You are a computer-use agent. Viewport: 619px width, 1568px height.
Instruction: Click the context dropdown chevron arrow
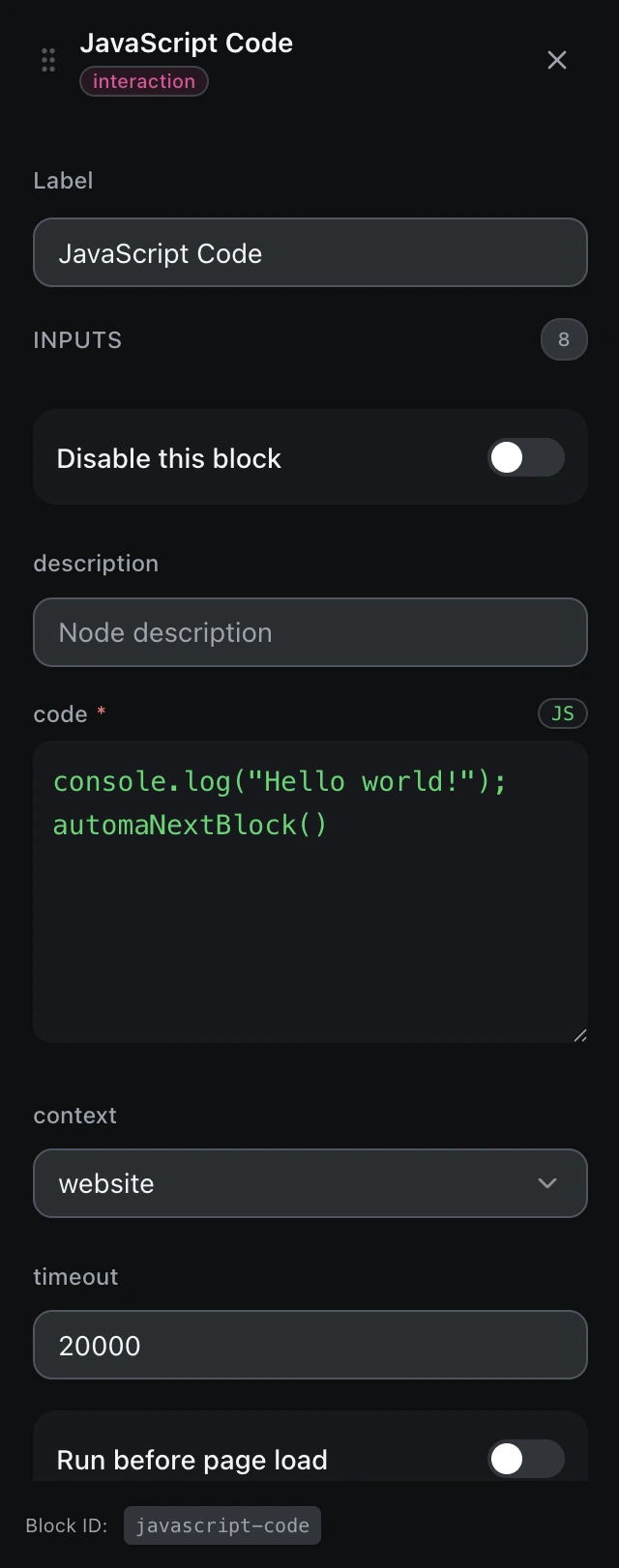click(x=547, y=1183)
